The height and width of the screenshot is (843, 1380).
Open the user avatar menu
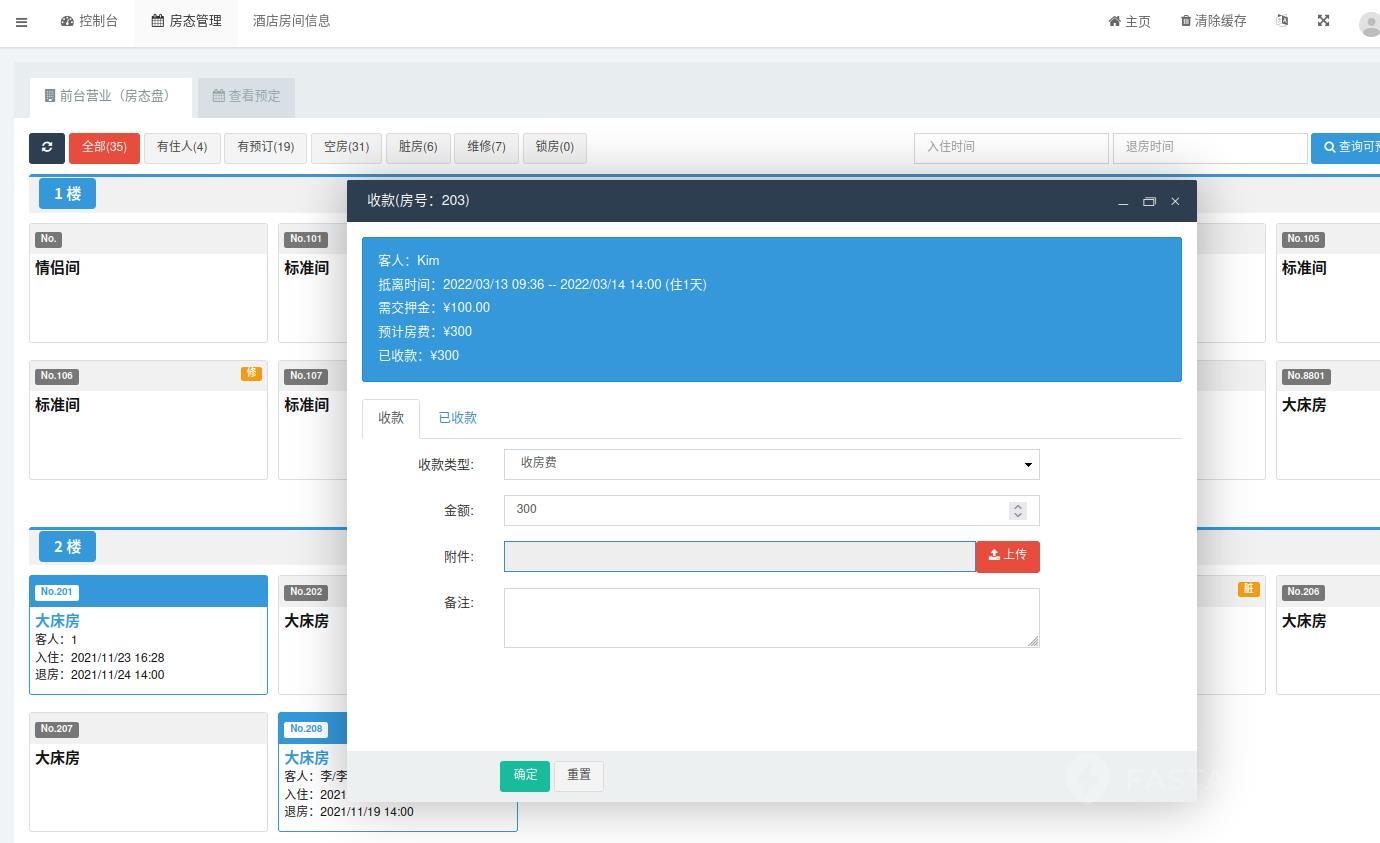1369,23
